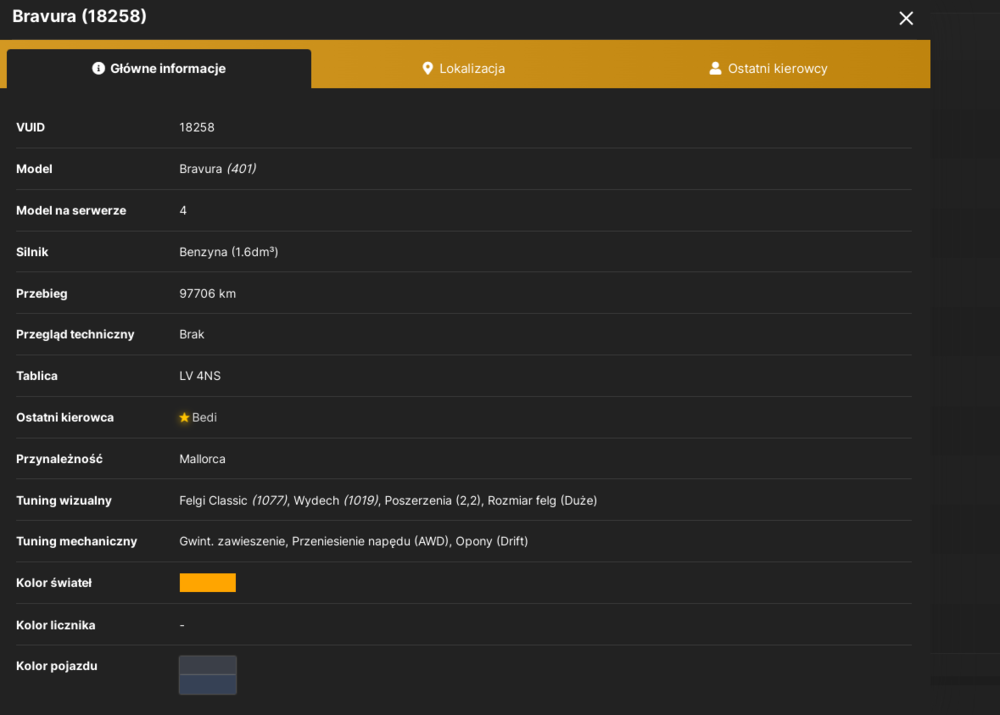Switch to Ostatni kierowcy tab

pos(768,68)
